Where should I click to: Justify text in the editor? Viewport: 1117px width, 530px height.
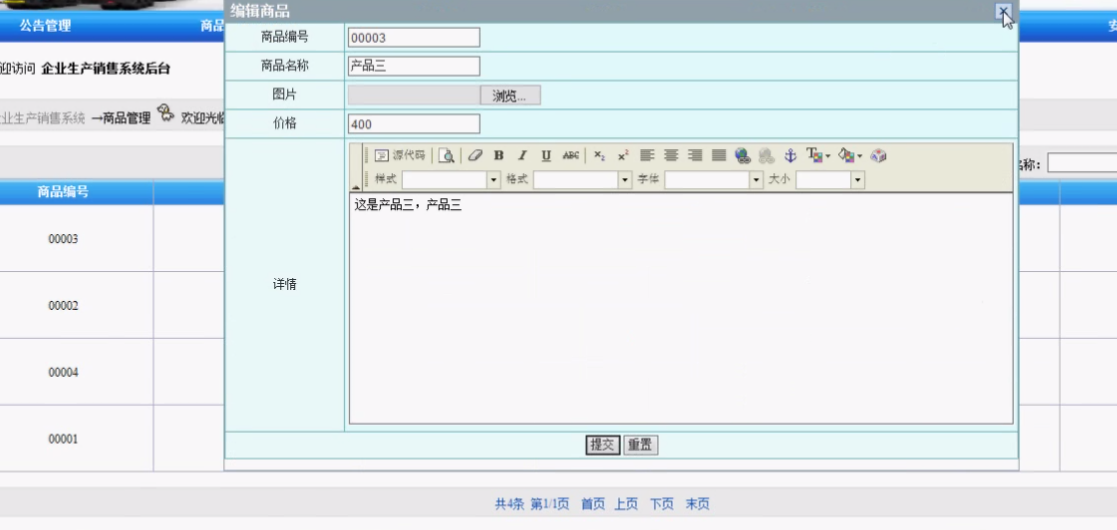pos(719,155)
